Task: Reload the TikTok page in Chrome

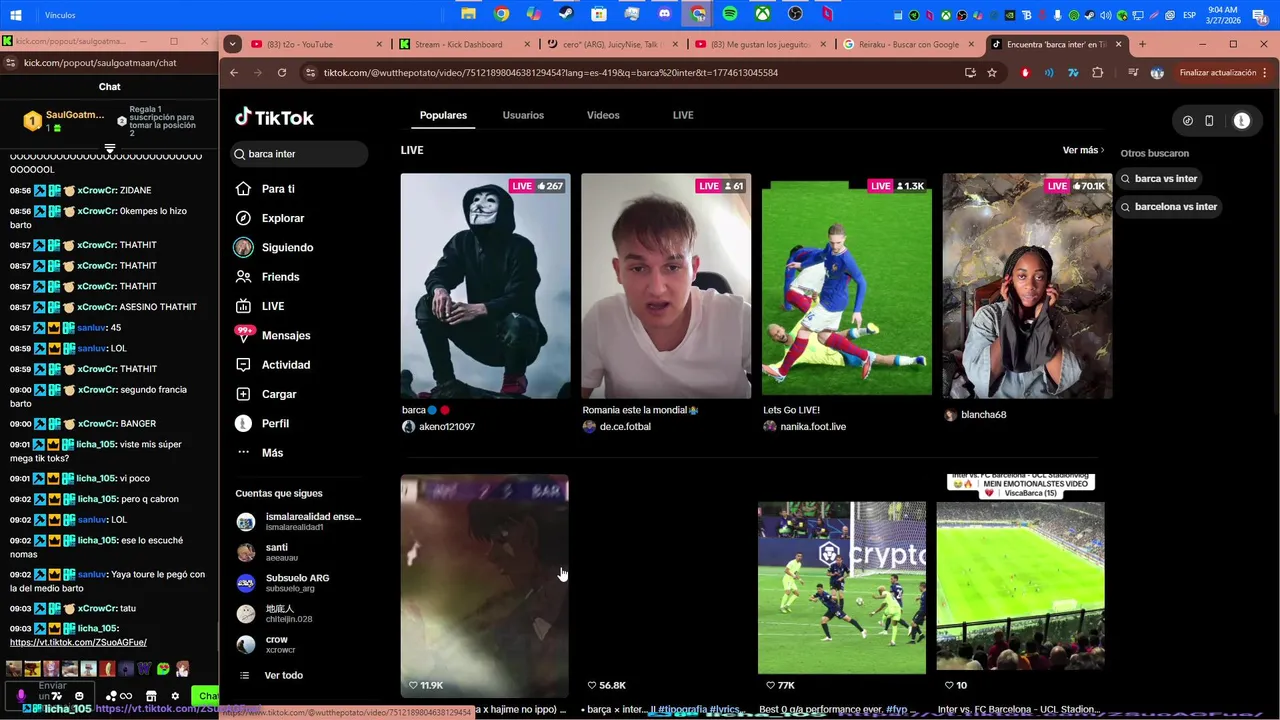Action: (x=282, y=73)
